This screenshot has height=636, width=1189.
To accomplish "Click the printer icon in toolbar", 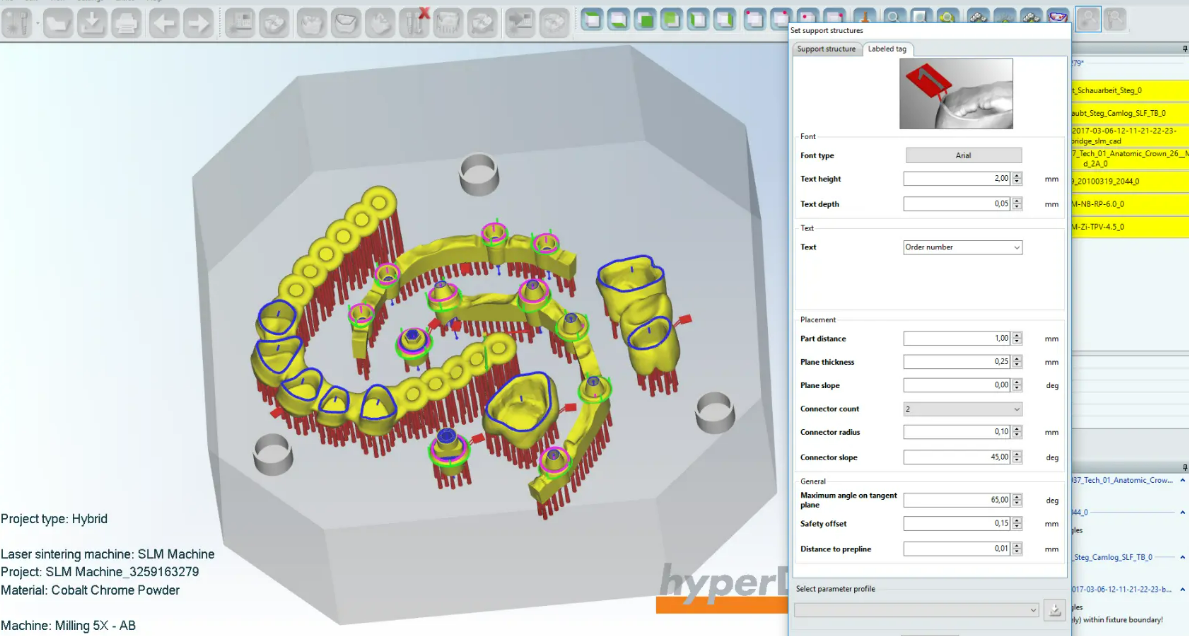I will point(126,23).
